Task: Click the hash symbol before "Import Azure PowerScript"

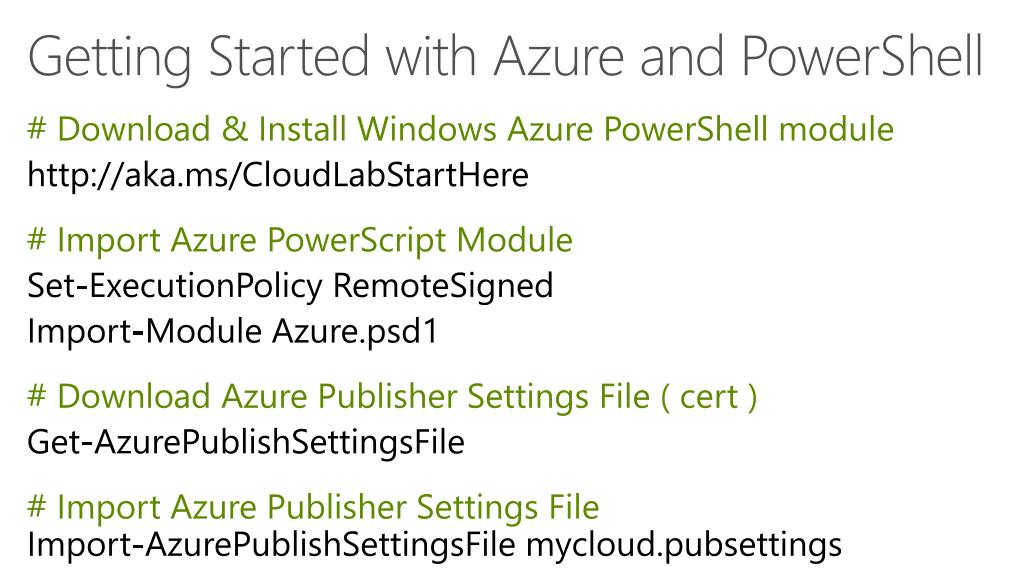Action: click(x=37, y=241)
